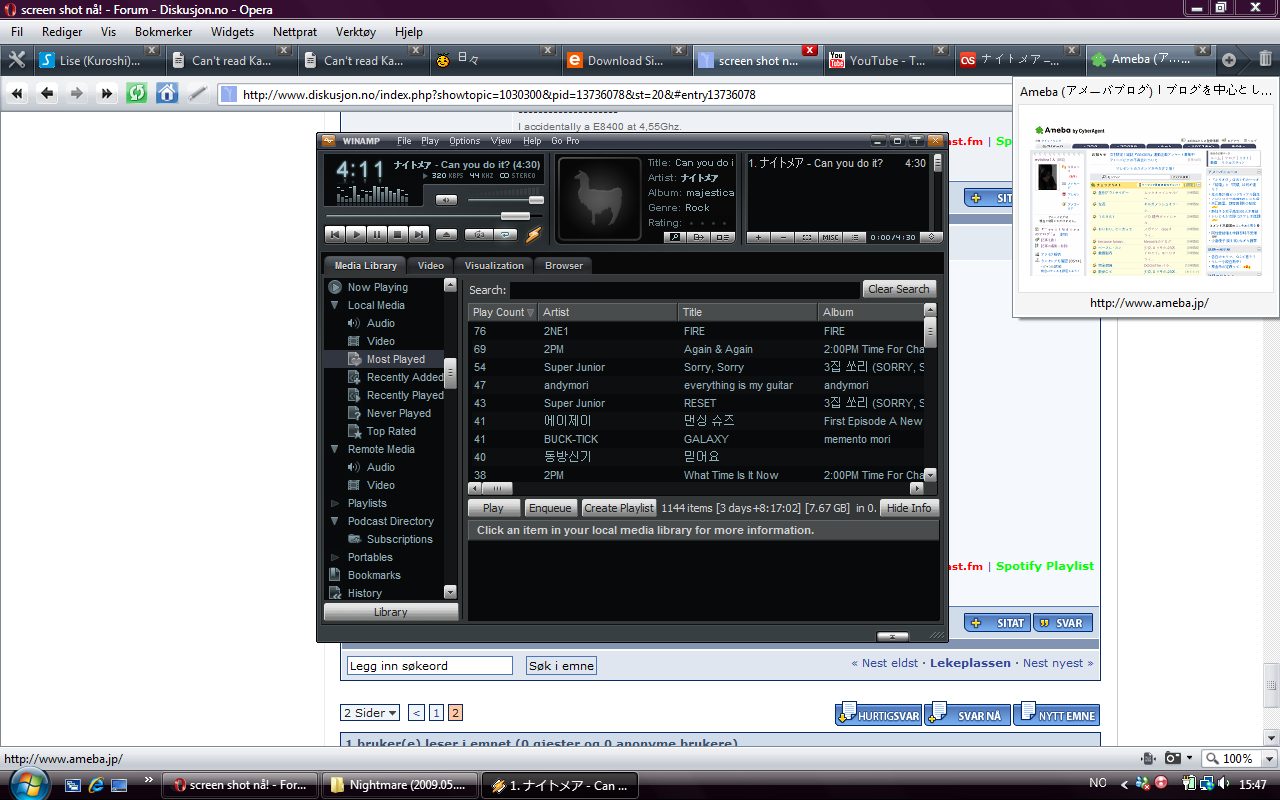The image size is (1280, 800).
Task: Open Winamp File menu
Action: point(404,141)
